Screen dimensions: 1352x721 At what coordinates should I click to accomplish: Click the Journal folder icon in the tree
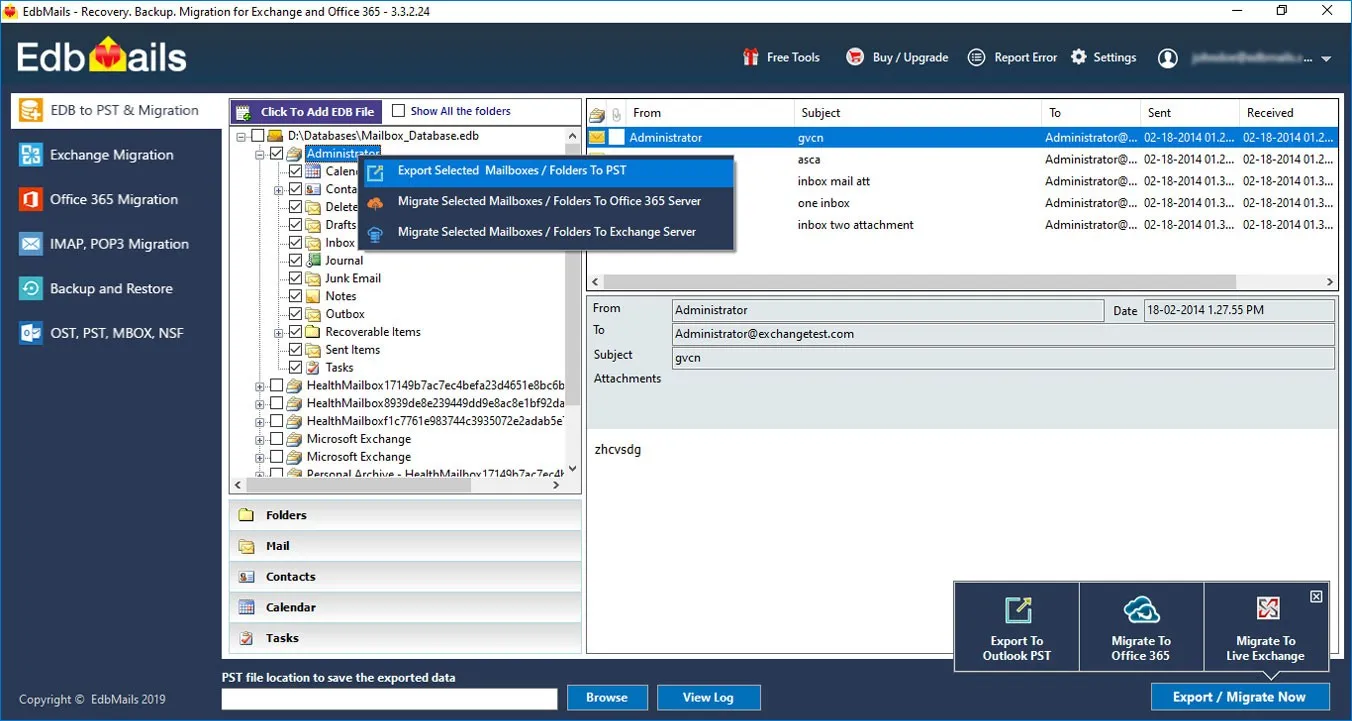click(314, 260)
